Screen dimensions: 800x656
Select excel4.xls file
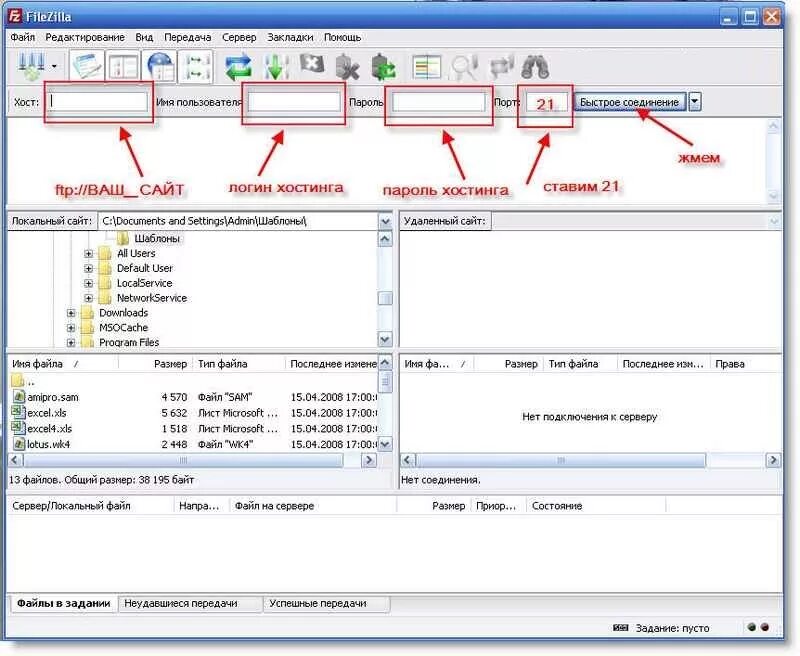click(x=49, y=428)
